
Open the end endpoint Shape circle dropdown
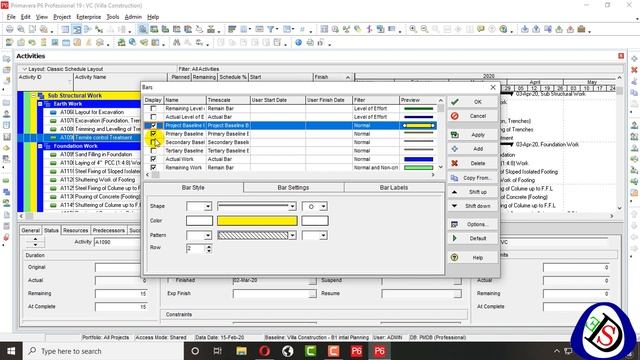pyautogui.click(x=323, y=207)
